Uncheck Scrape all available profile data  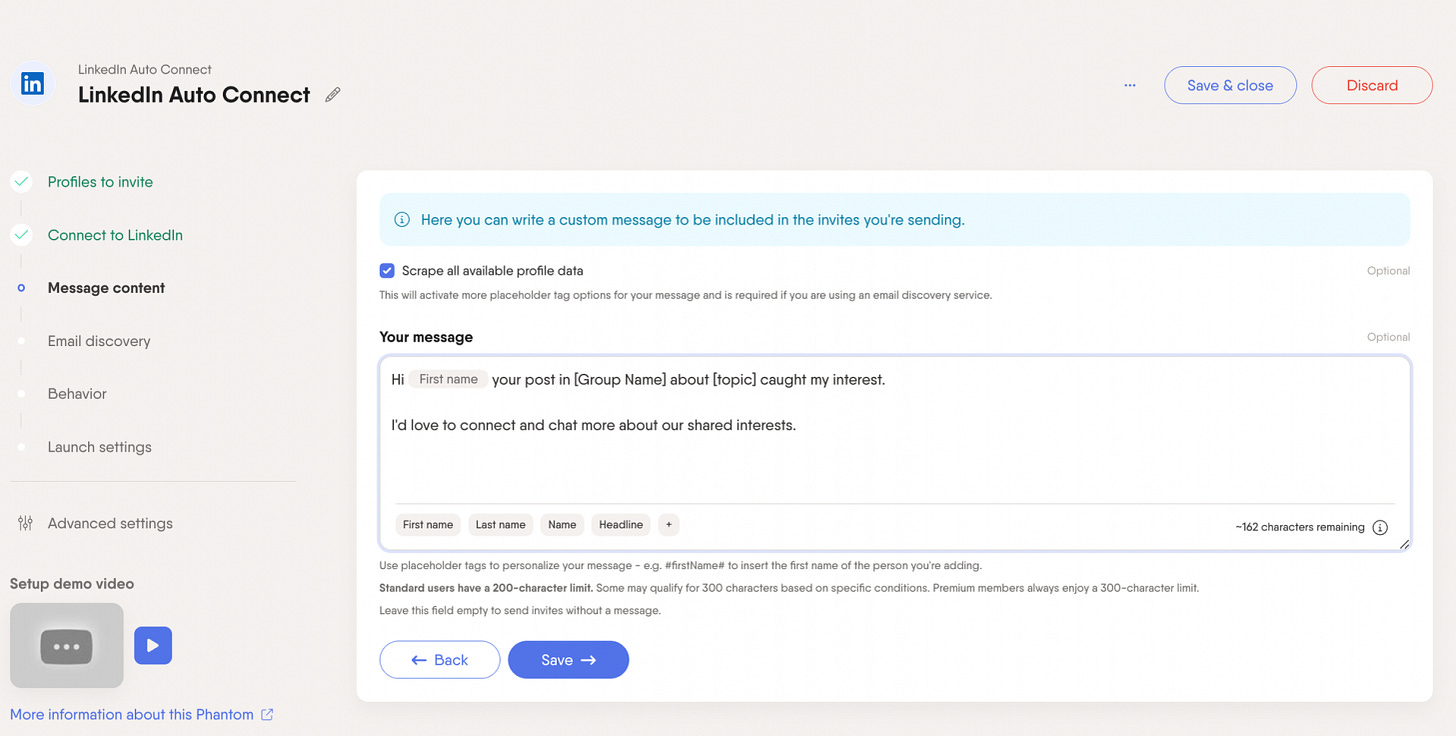click(x=387, y=270)
